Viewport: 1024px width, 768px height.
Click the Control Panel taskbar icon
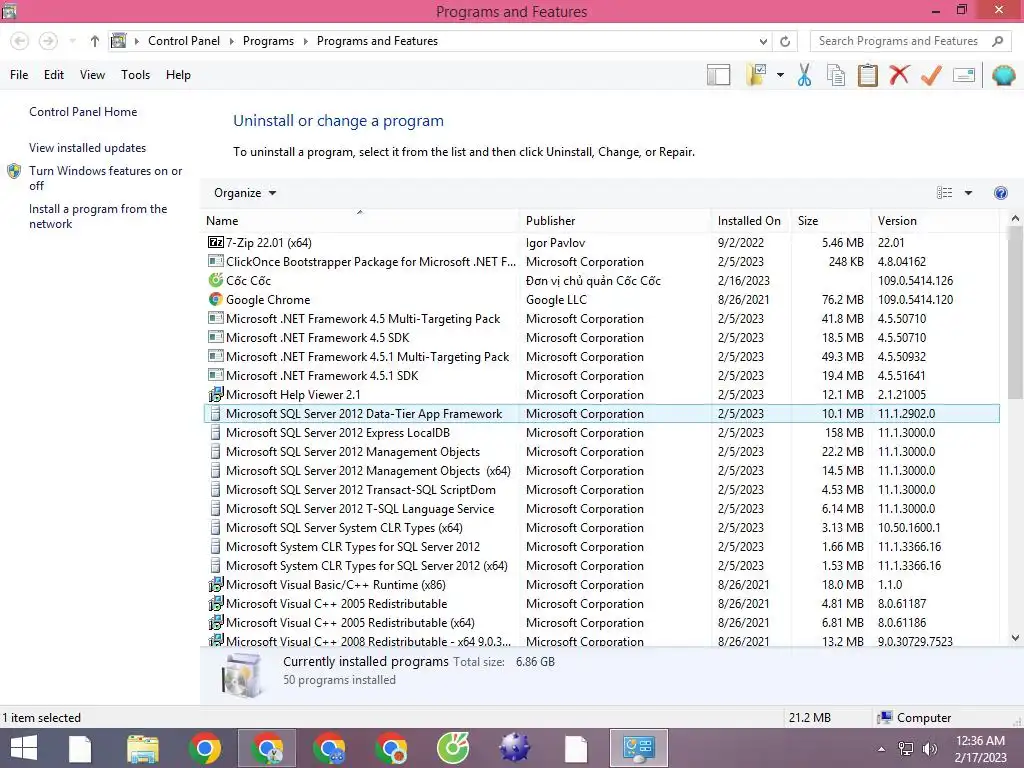tap(638, 748)
